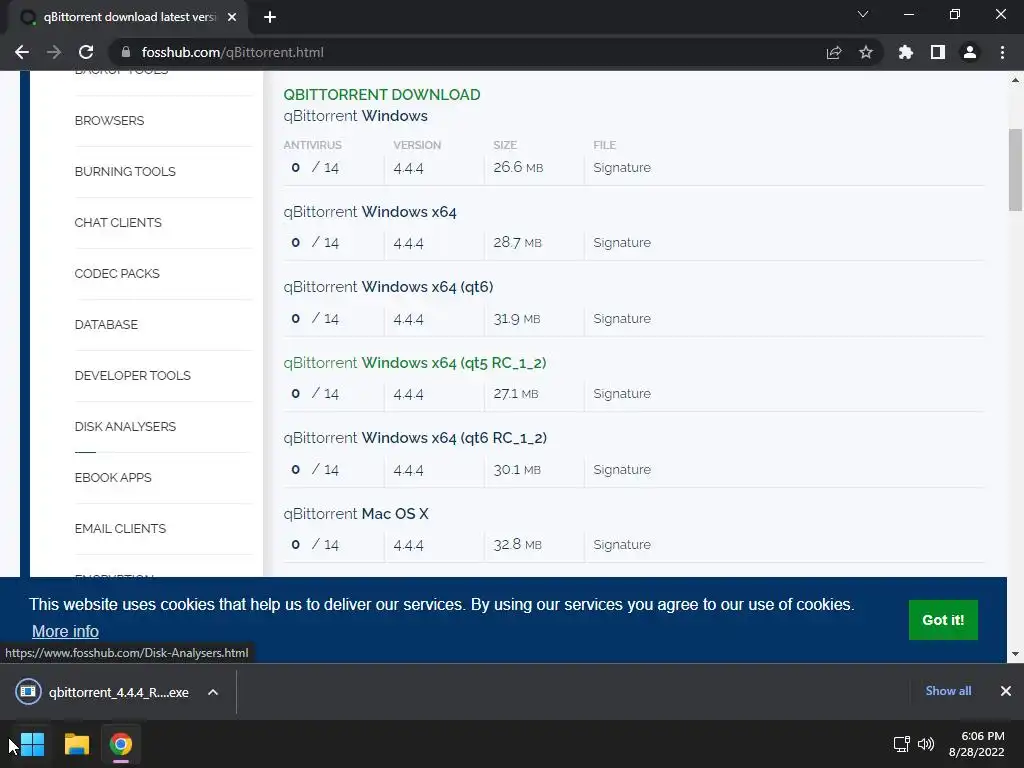The height and width of the screenshot is (768, 1024).
Task: Select the qBittorrent download tab
Action: click(x=127, y=18)
